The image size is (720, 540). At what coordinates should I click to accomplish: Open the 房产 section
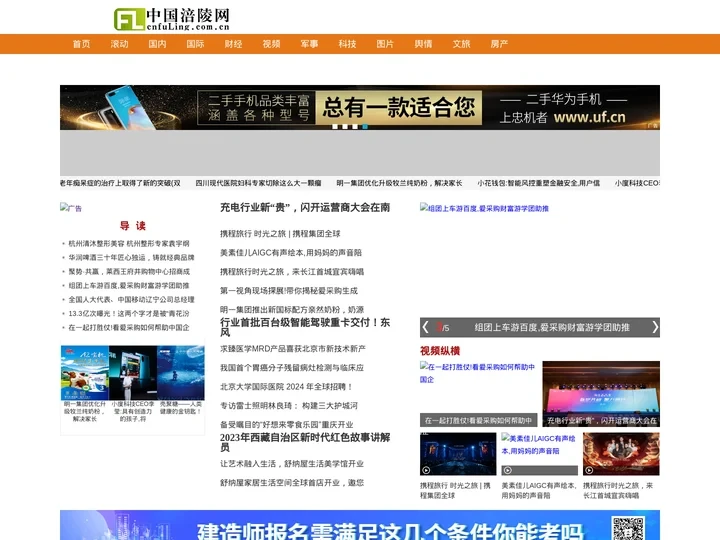(x=499, y=44)
